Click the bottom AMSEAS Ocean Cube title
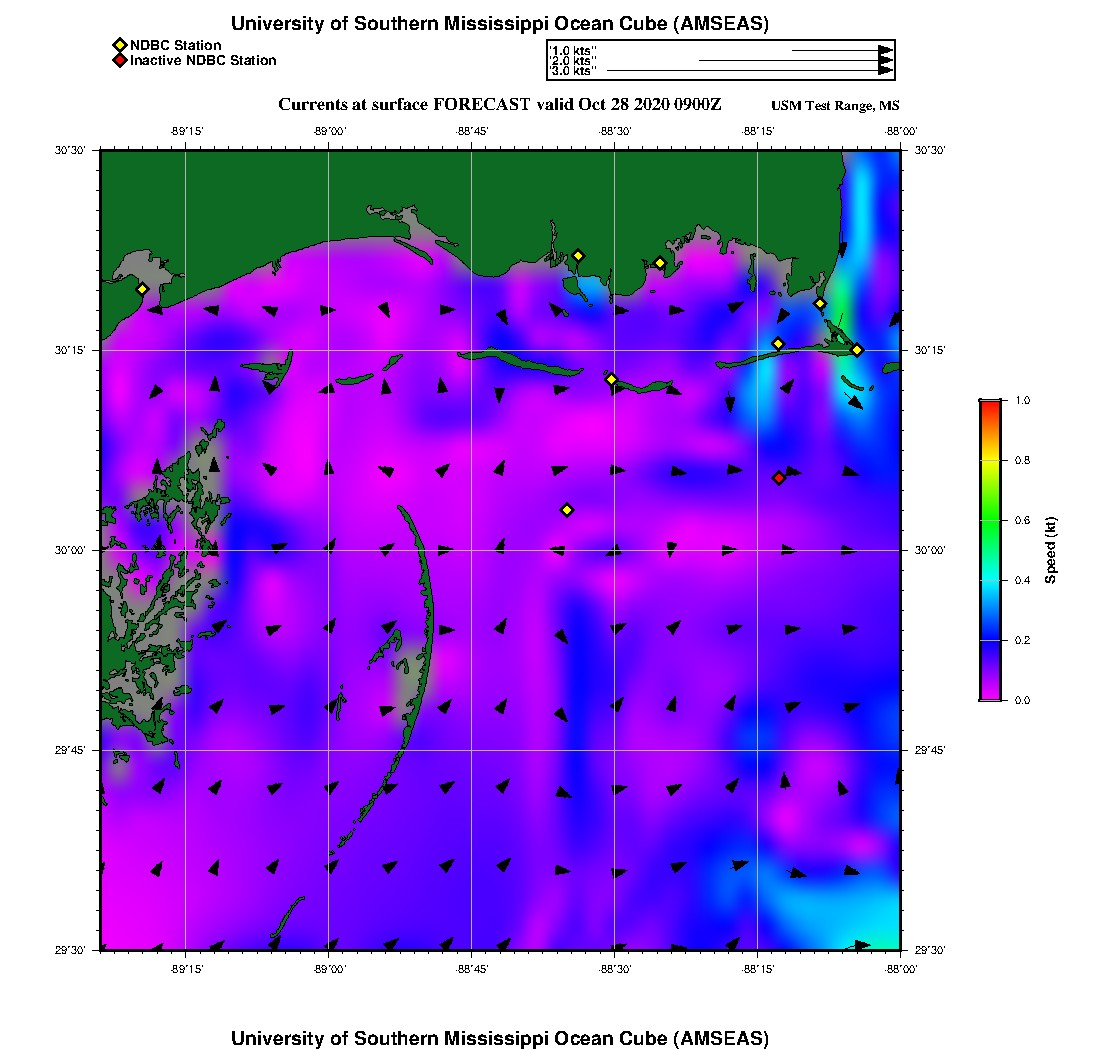Viewport: 1100px width, 1050px height. (x=500, y=1038)
